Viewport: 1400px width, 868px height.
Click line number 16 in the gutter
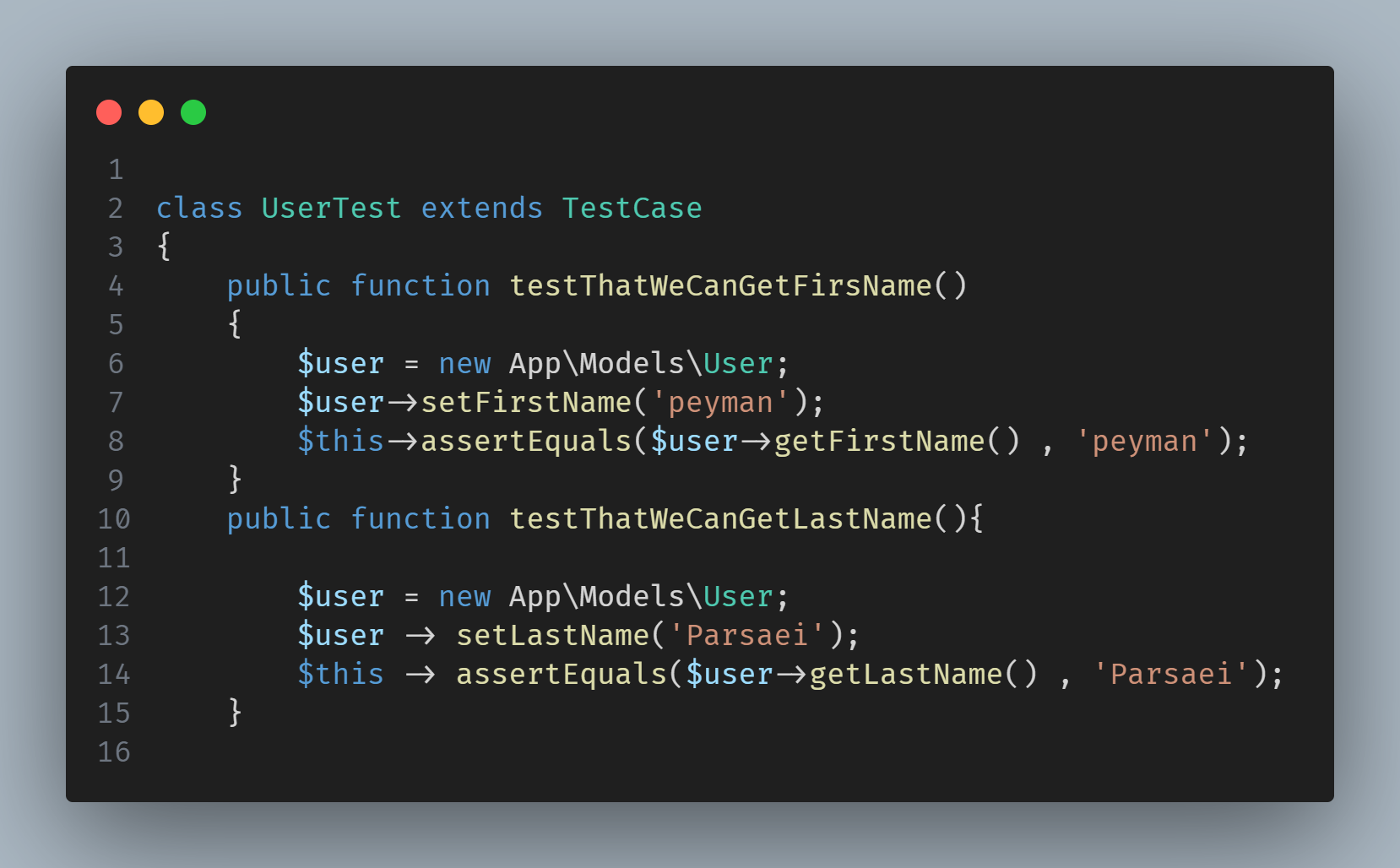tap(114, 752)
